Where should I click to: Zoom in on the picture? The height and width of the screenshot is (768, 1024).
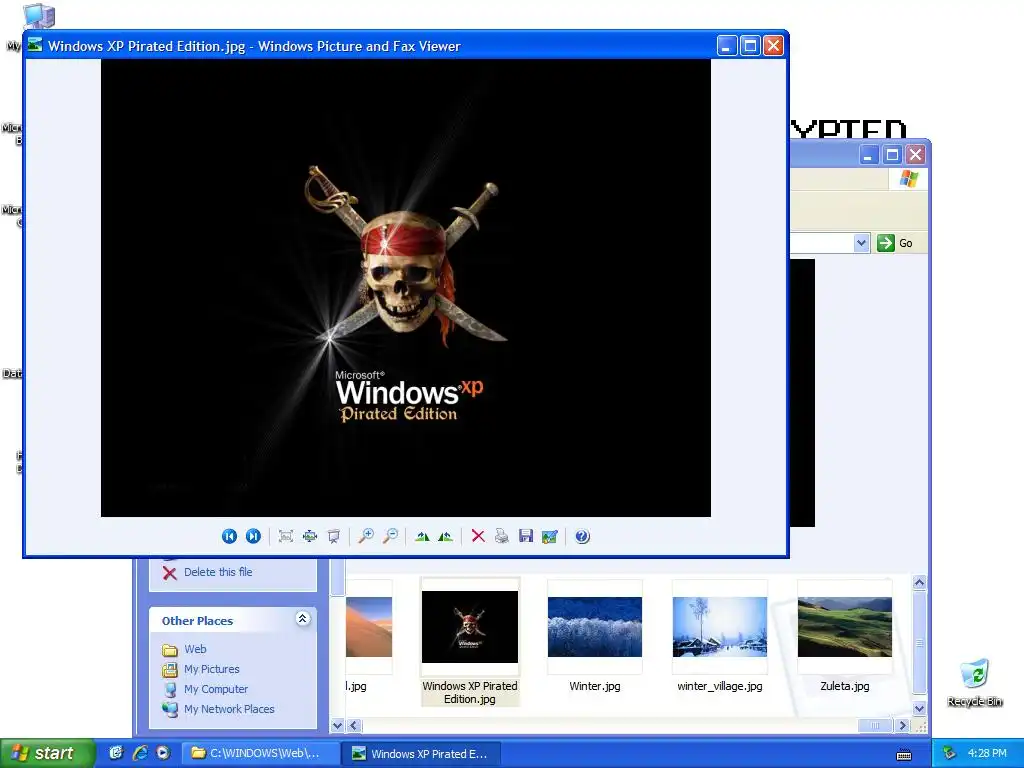pos(366,536)
